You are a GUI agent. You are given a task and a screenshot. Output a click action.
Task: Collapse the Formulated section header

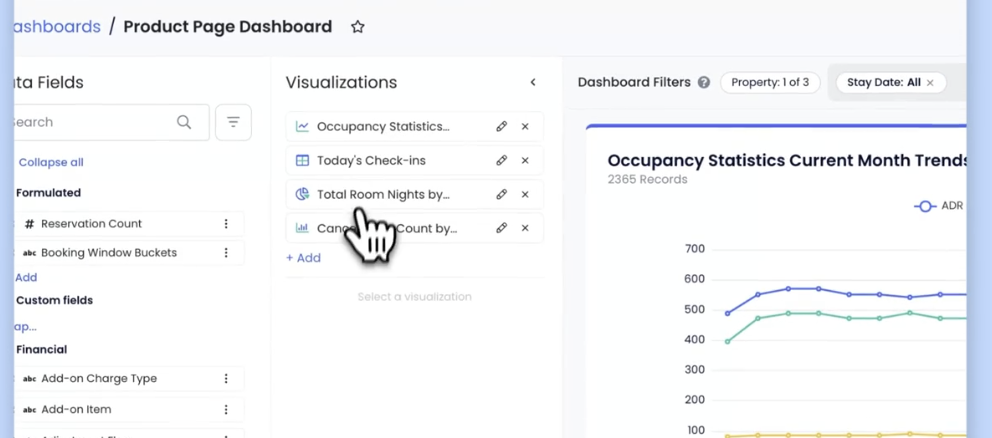pyautogui.click(x=48, y=192)
